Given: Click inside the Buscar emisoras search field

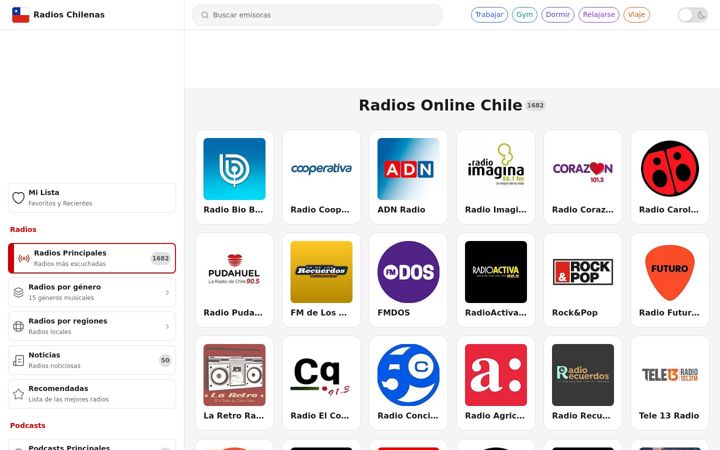Looking at the screenshot, I should click(317, 15).
